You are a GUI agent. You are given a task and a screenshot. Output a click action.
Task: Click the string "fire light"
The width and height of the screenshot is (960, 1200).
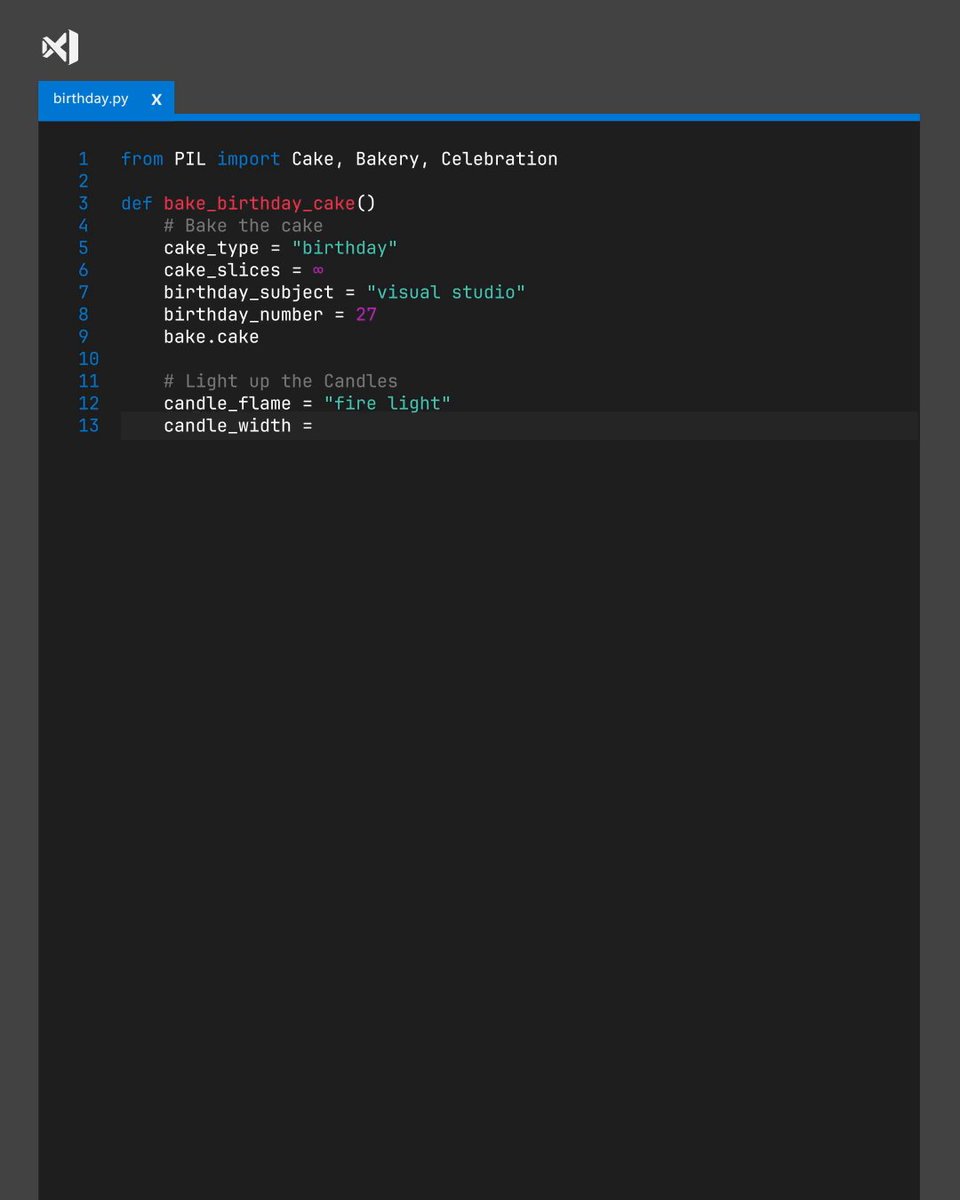(387, 403)
